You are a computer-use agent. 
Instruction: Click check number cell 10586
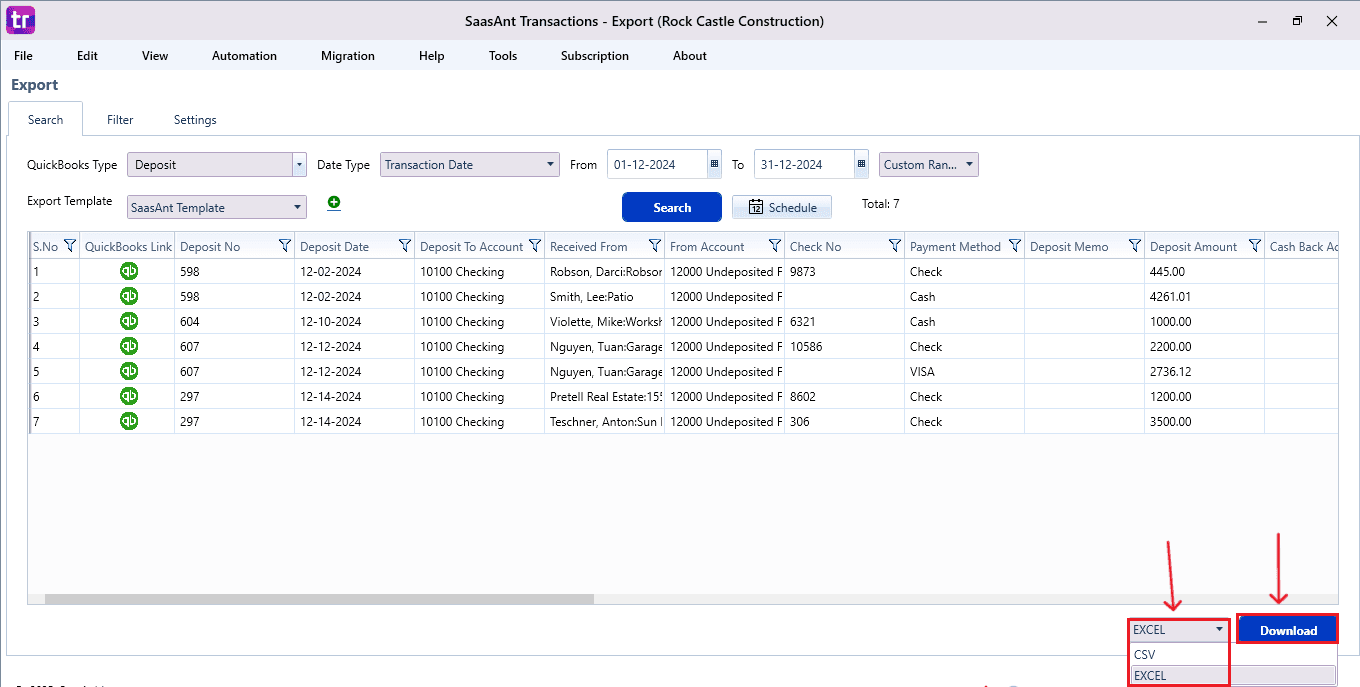coord(844,346)
